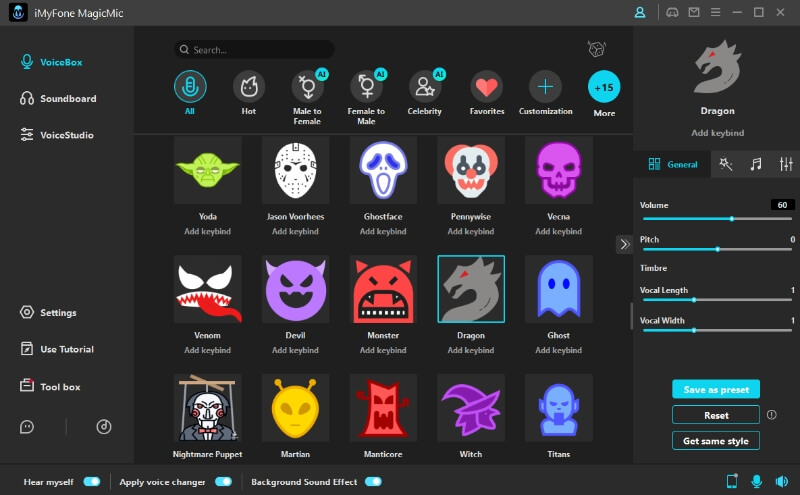The width and height of the screenshot is (800, 495).
Task: Open the VoiceStudio section
Action: [57, 135]
